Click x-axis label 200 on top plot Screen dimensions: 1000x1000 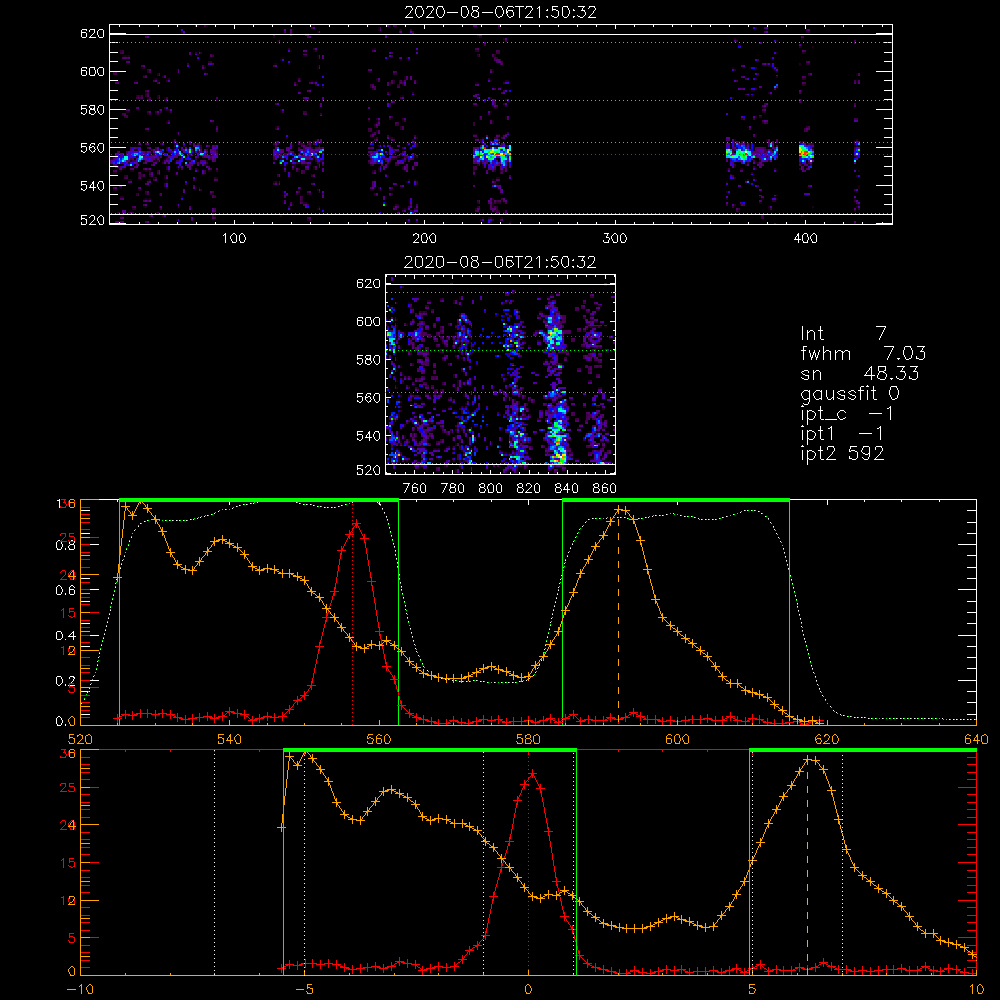[424, 239]
